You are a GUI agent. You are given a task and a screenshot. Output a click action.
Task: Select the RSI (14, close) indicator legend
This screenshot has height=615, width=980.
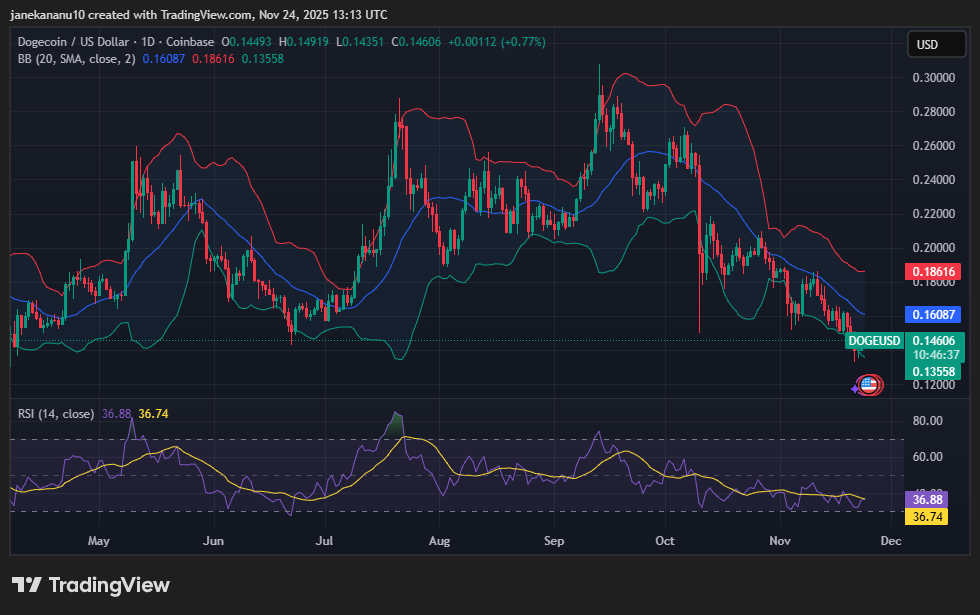pyautogui.click(x=56, y=414)
